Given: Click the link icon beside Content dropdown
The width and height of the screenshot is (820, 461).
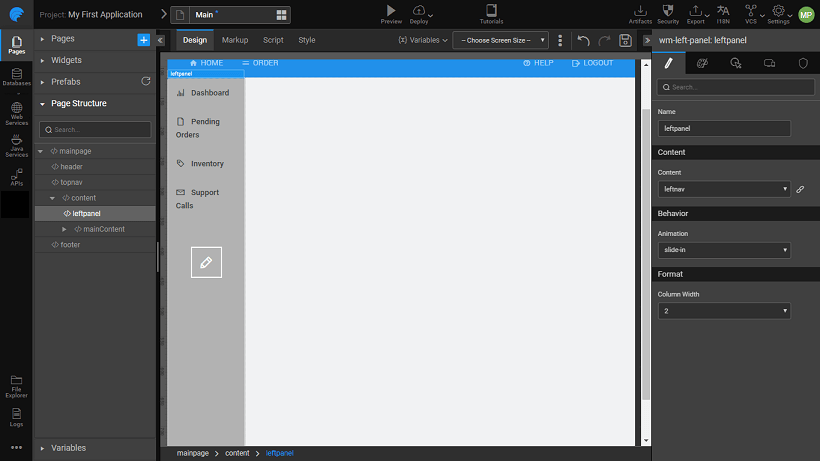Looking at the screenshot, I should point(800,188).
